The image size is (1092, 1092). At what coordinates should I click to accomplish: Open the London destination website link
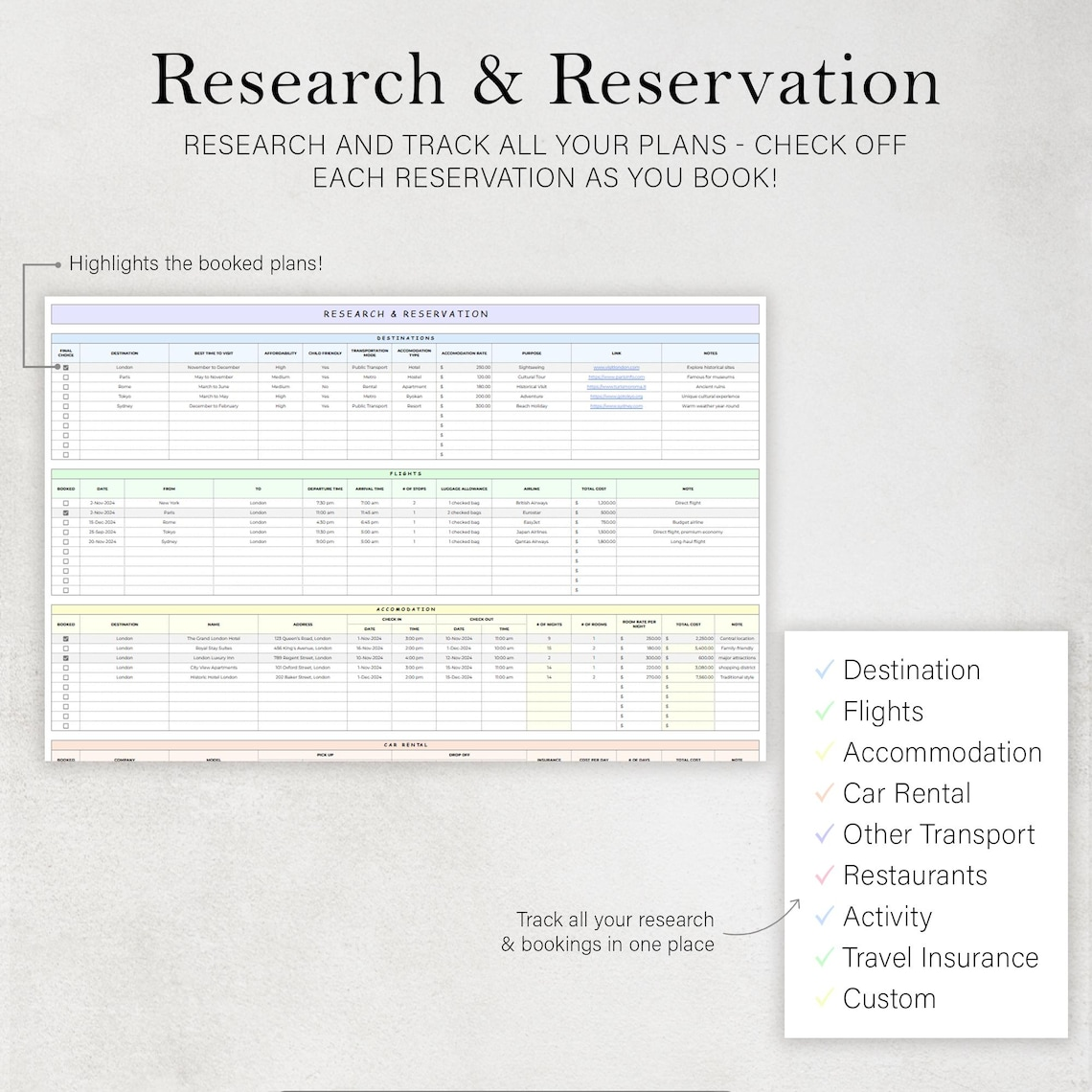pyautogui.click(x=616, y=368)
